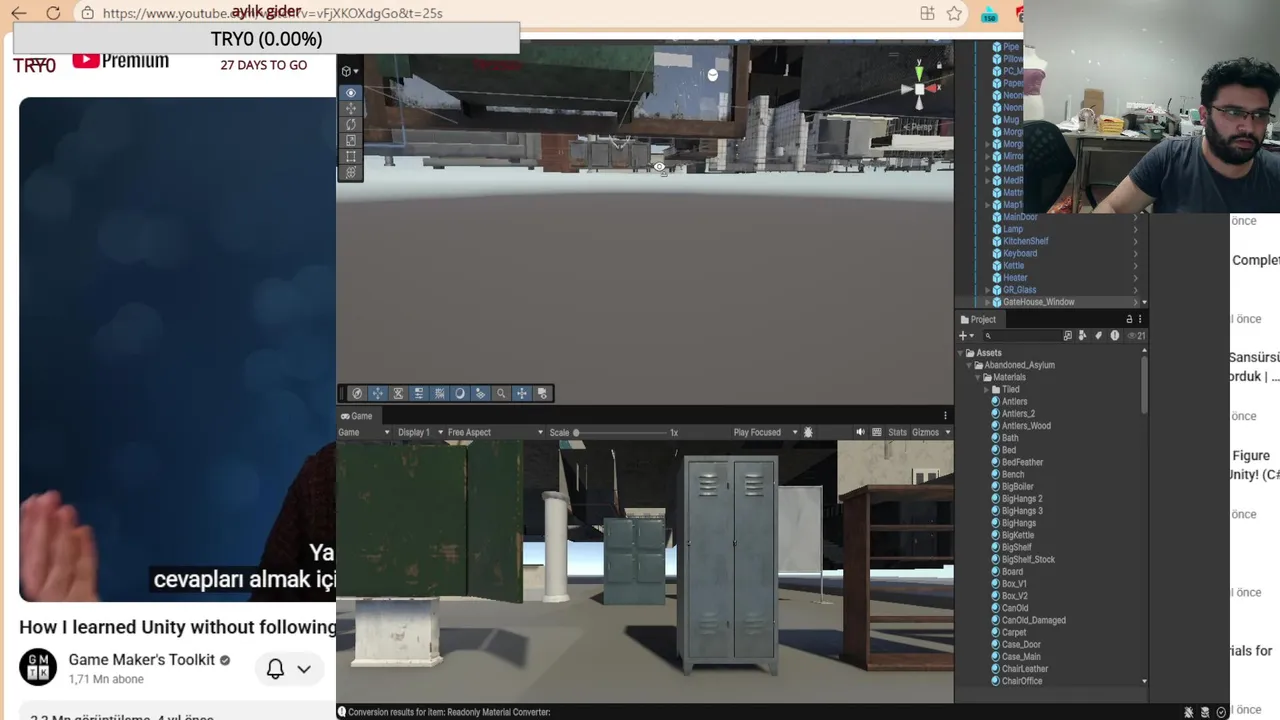
Task: Click the crescent circle icon in Scene overlay bar
Action: coord(460,394)
